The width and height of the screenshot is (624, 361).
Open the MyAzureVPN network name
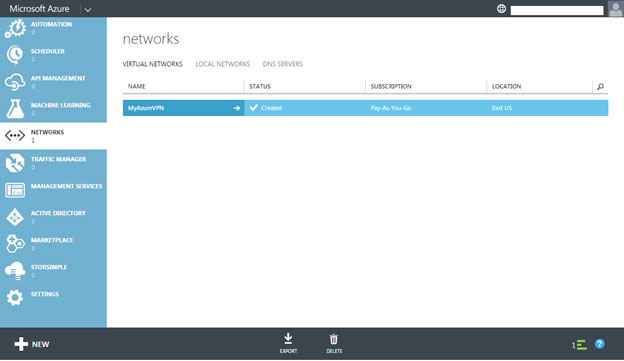click(x=146, y=108)
